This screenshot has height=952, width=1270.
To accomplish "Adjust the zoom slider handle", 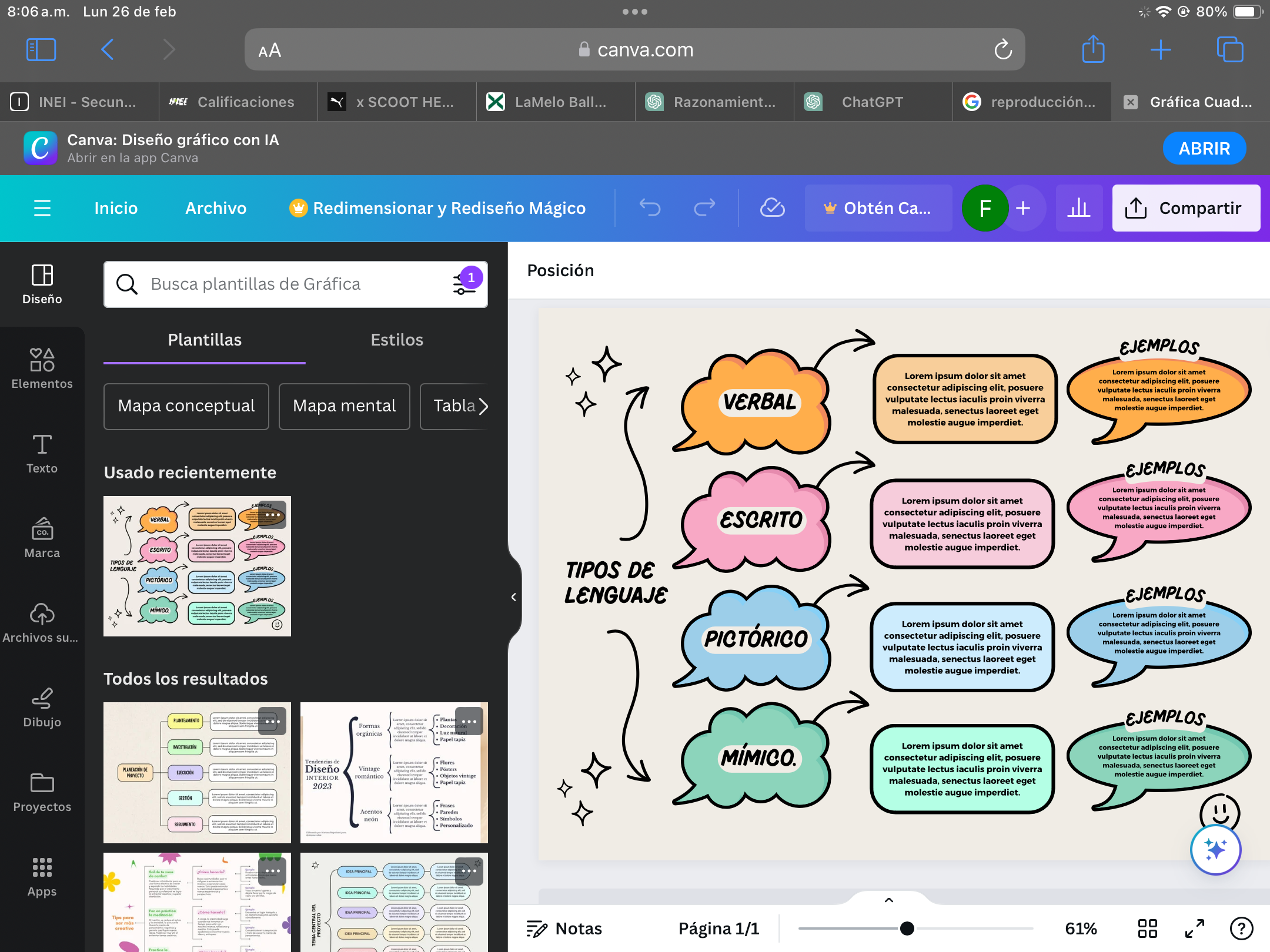I will (x=907, y=928).
